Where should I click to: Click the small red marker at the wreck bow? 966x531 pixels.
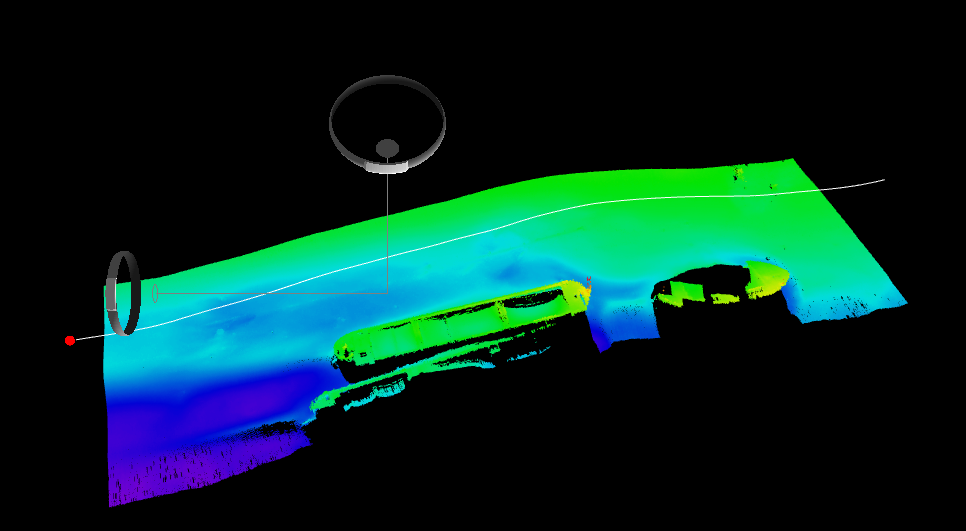(x=589, y=283)
